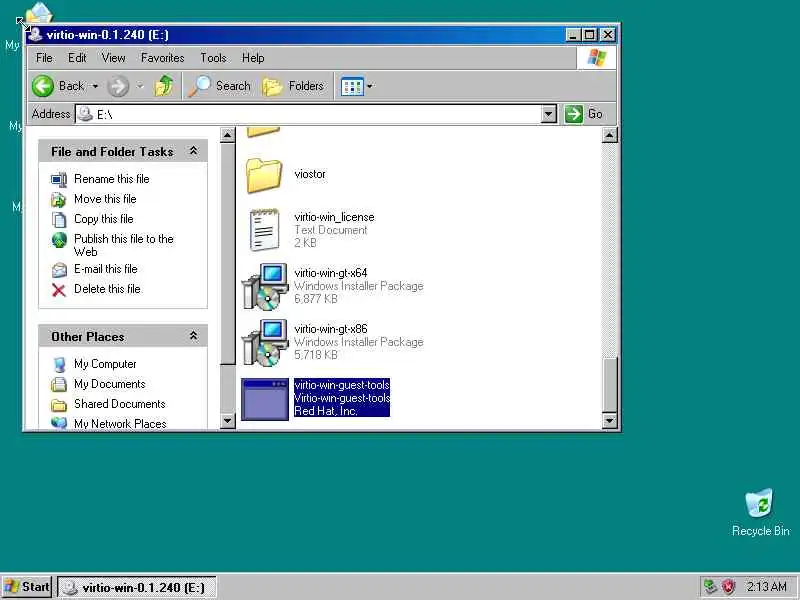The image size is (800, 600).
Task: Click the task pane scroll down arrow
Action: click(227, 421)
